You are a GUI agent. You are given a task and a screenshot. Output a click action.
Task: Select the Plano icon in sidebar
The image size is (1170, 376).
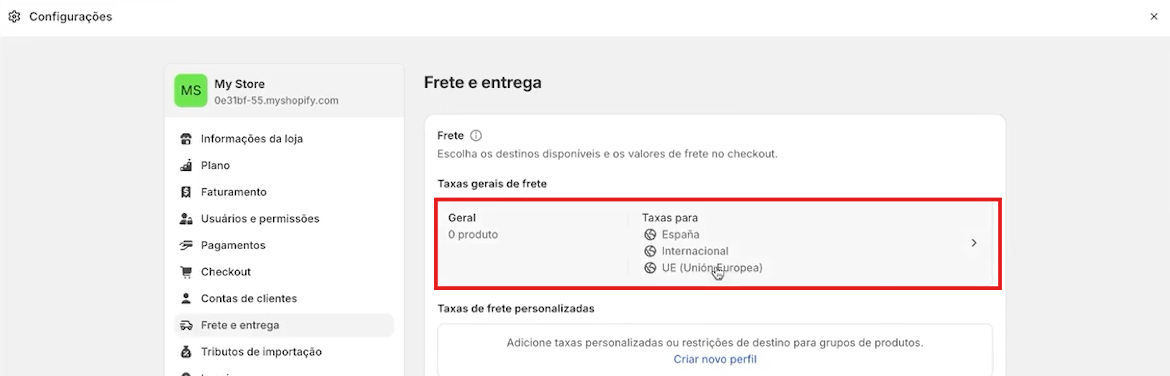(187, 166)
